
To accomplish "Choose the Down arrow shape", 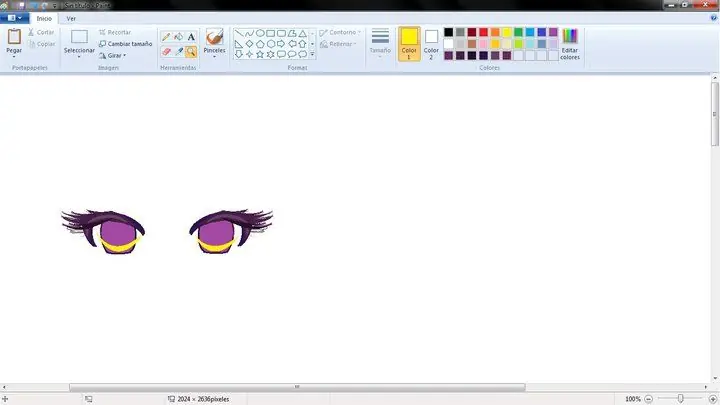I will tap(239, 54).
